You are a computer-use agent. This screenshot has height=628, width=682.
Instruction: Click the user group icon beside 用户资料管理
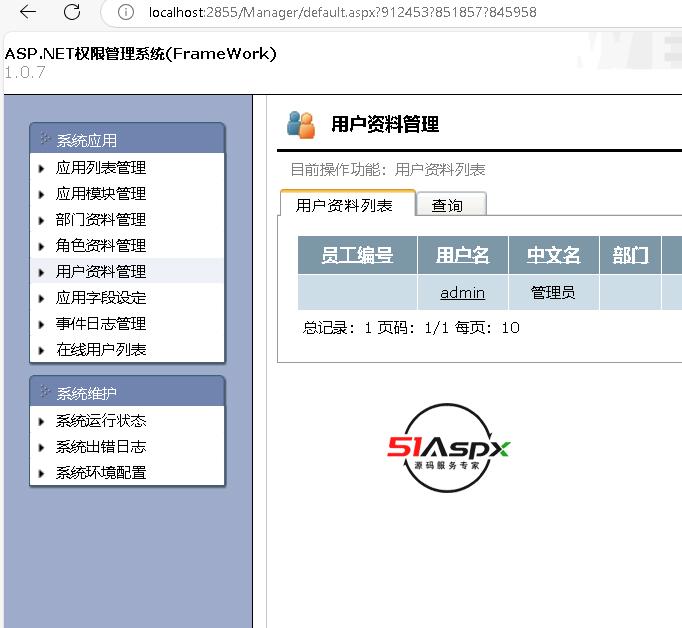pos(301,125)
